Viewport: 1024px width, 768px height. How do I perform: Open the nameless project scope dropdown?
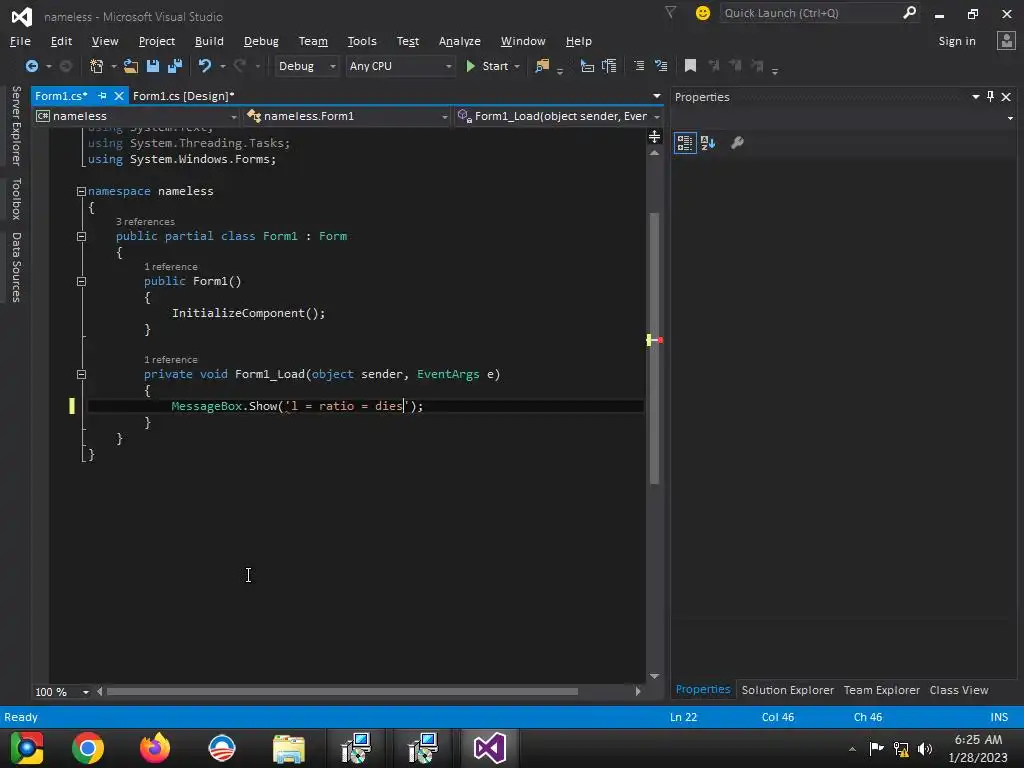pos(136,116)
